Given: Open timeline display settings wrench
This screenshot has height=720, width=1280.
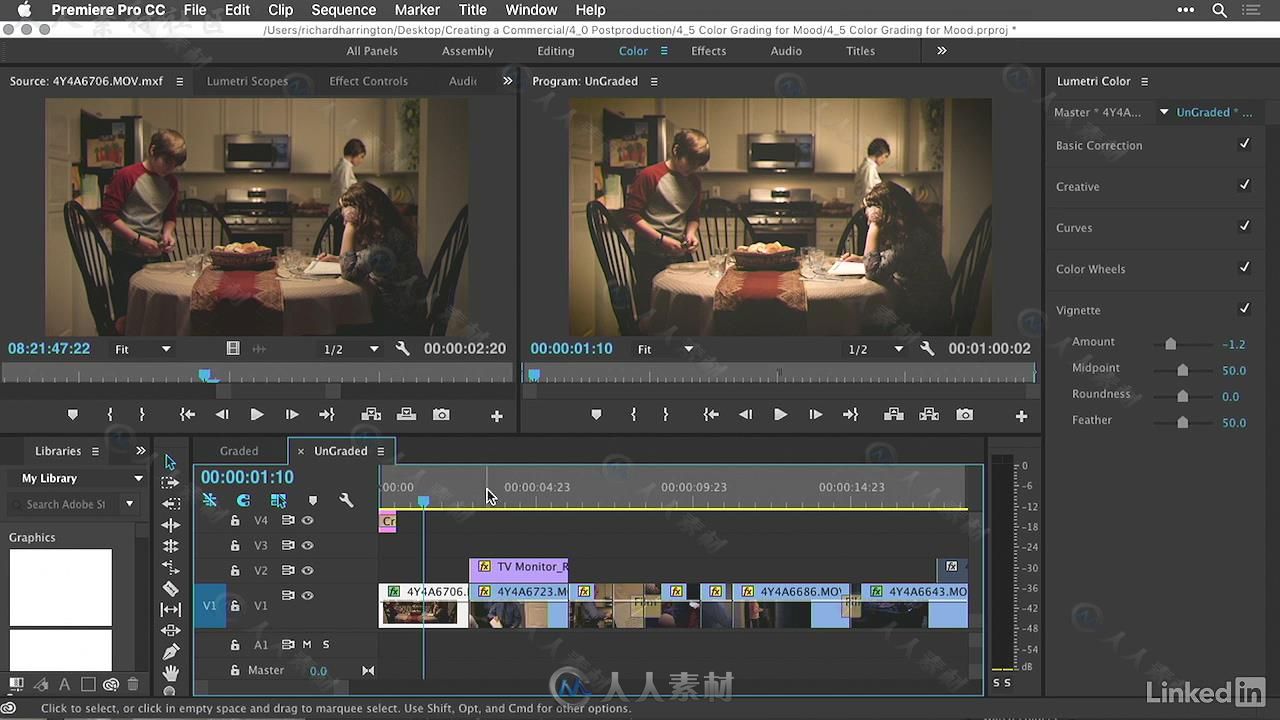Looking at the screenshot, I should [346, 500].
